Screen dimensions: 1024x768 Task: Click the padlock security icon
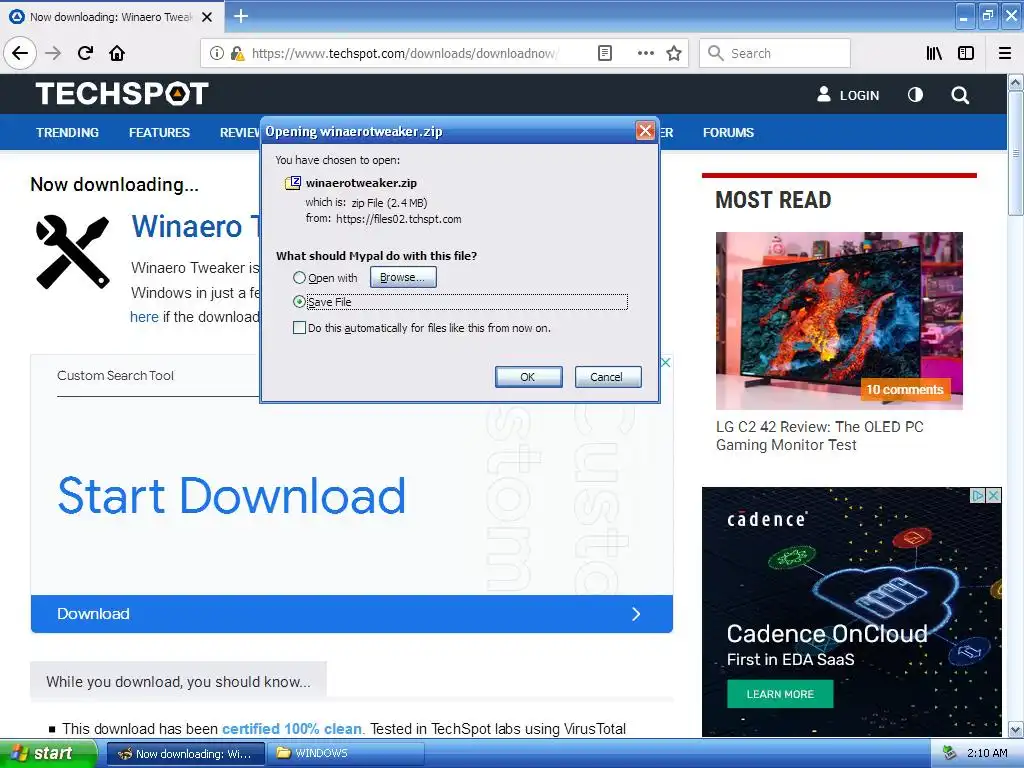237,53
